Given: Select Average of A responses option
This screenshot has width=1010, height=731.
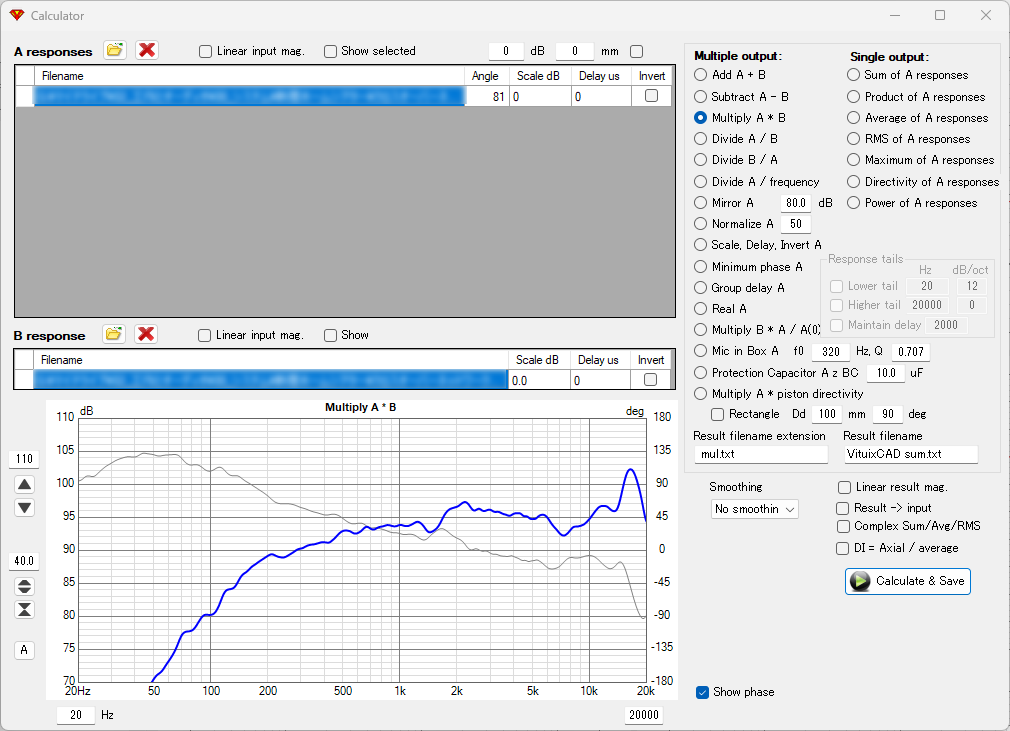Looking at the screenshot, I should click(x=853, y=118).
